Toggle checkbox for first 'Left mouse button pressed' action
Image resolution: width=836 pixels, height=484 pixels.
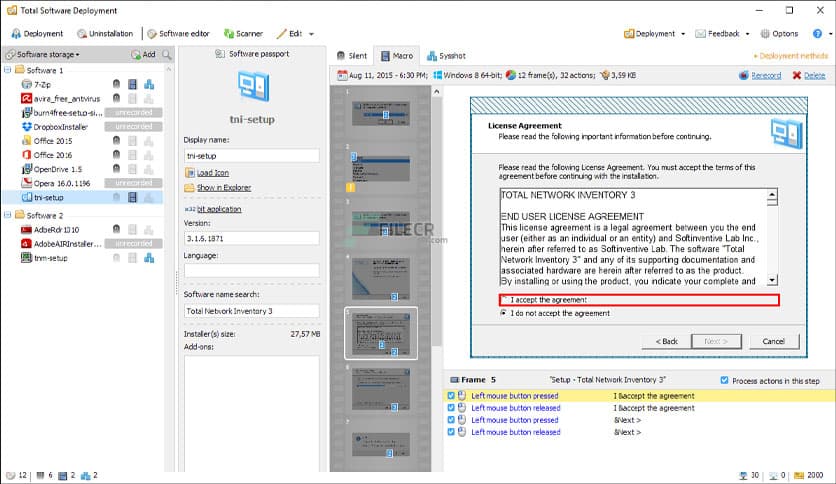pos(451,396)
